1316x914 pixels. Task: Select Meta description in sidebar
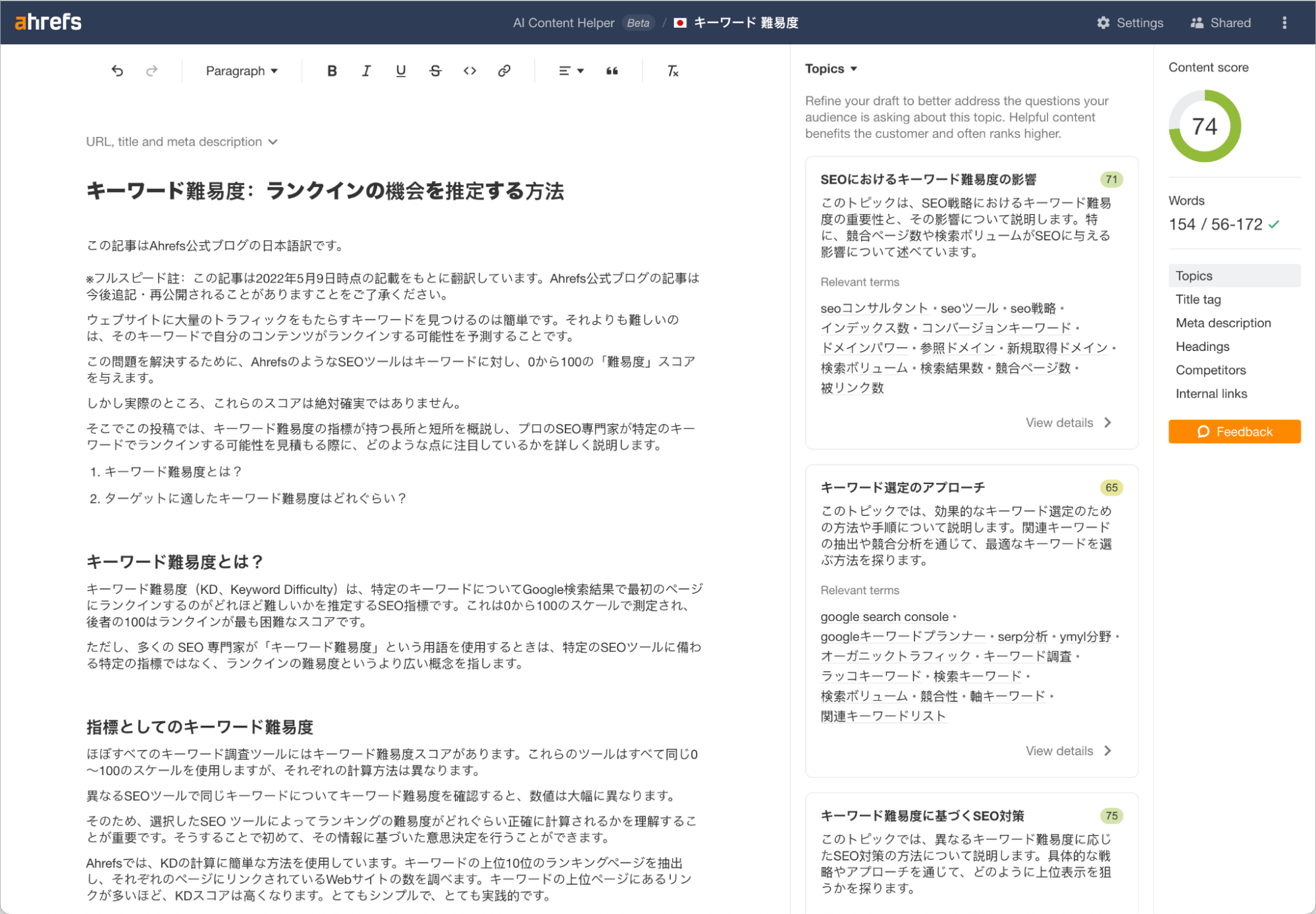click(1223, 323)
